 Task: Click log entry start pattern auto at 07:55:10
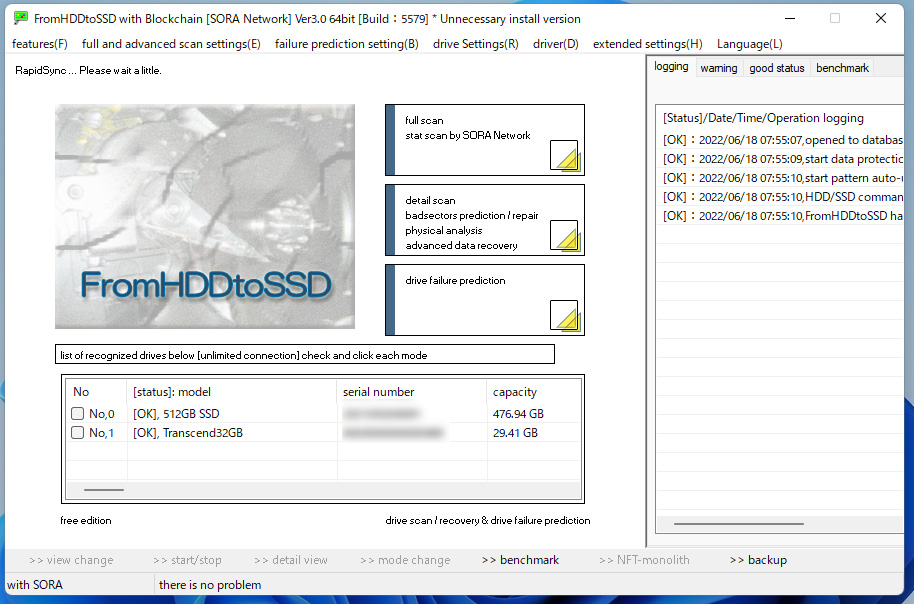click(x=782, y=178)
